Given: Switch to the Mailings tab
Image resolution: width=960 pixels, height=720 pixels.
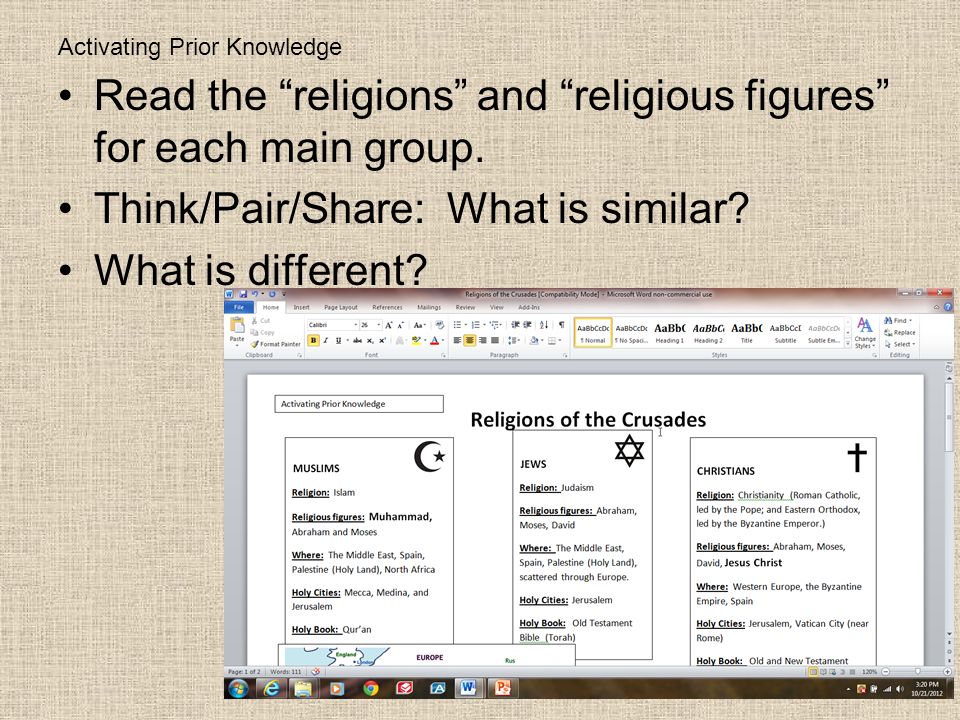Looking at the screenshot, I should coord(429,307).
